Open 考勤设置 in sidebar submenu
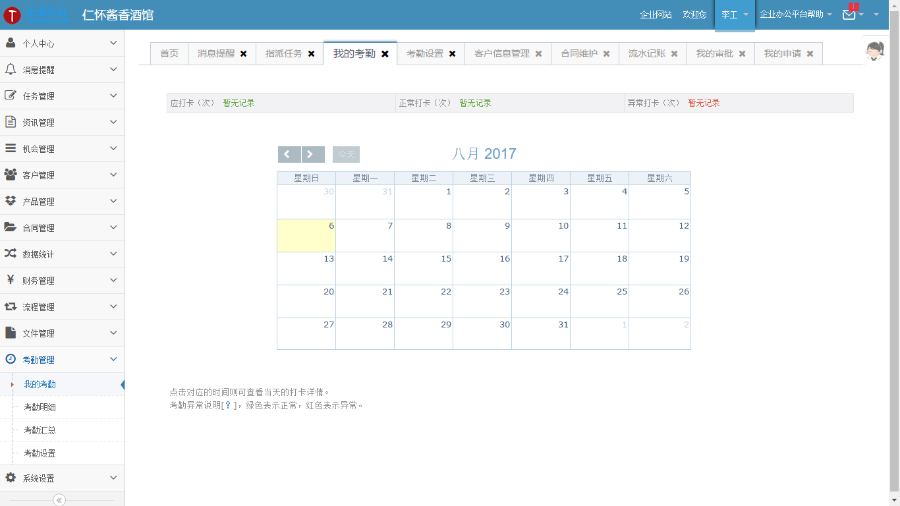Screen dimensions: 900x506 click(40, 453)
